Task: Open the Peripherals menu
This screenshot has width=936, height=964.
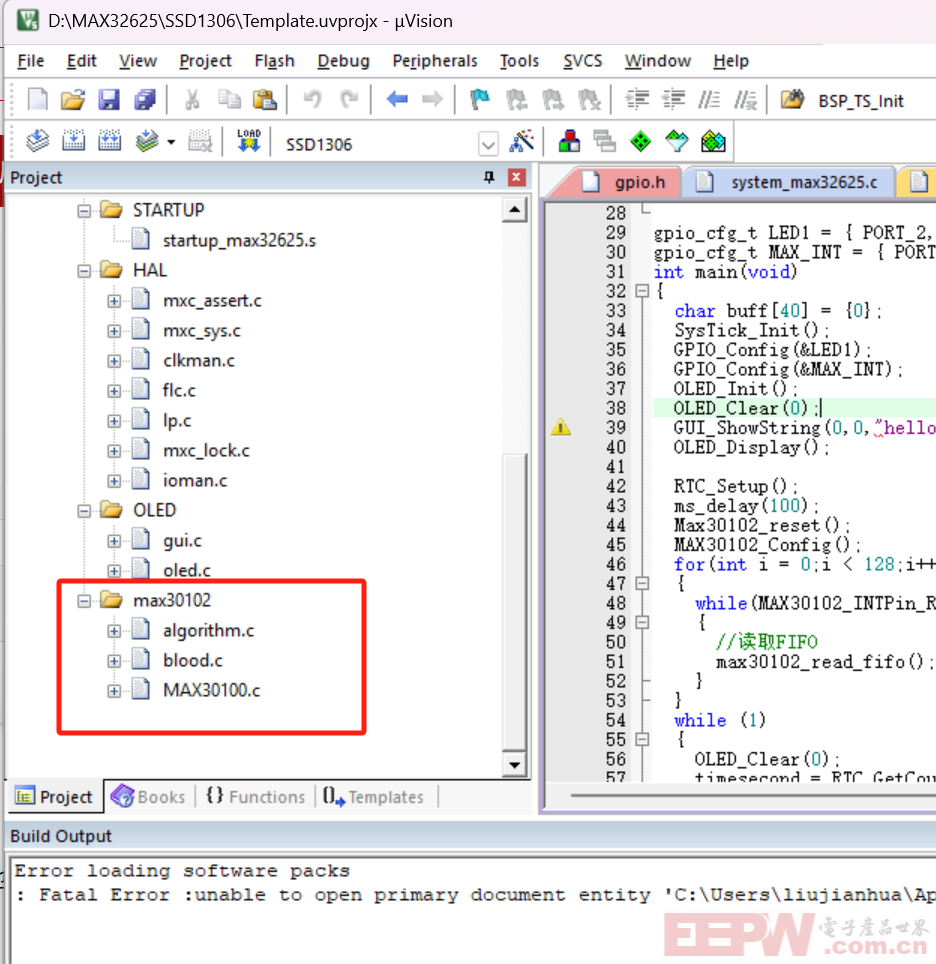Action: tap(435, 61)
